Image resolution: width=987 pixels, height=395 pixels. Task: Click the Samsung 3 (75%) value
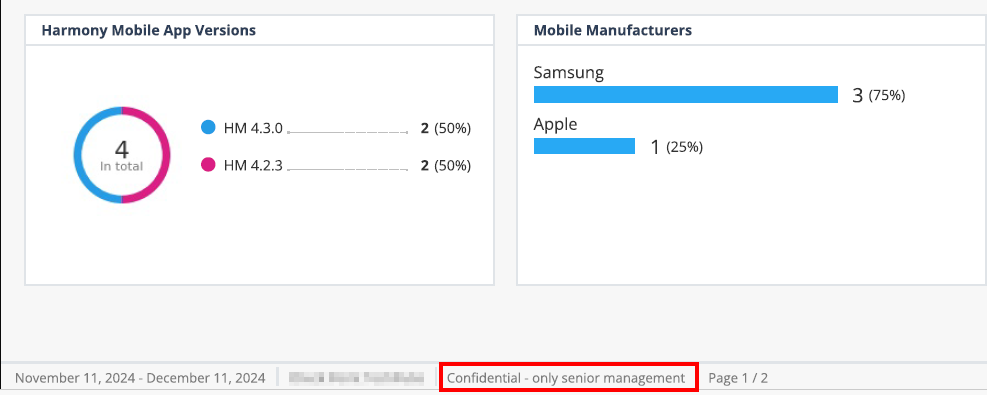pyautogui.click(x=879, y=96)
